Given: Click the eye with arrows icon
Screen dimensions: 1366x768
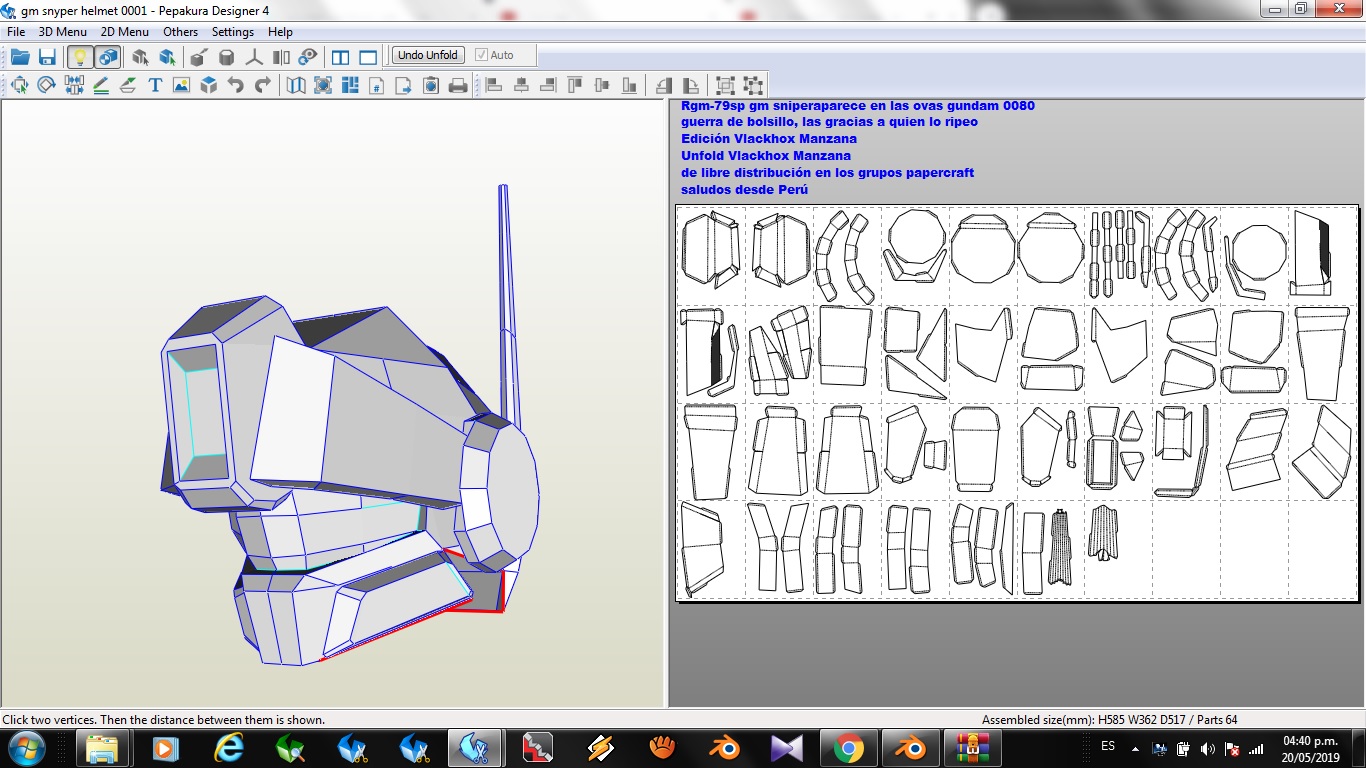Looking at the screenshot, I should coord(308,57).
